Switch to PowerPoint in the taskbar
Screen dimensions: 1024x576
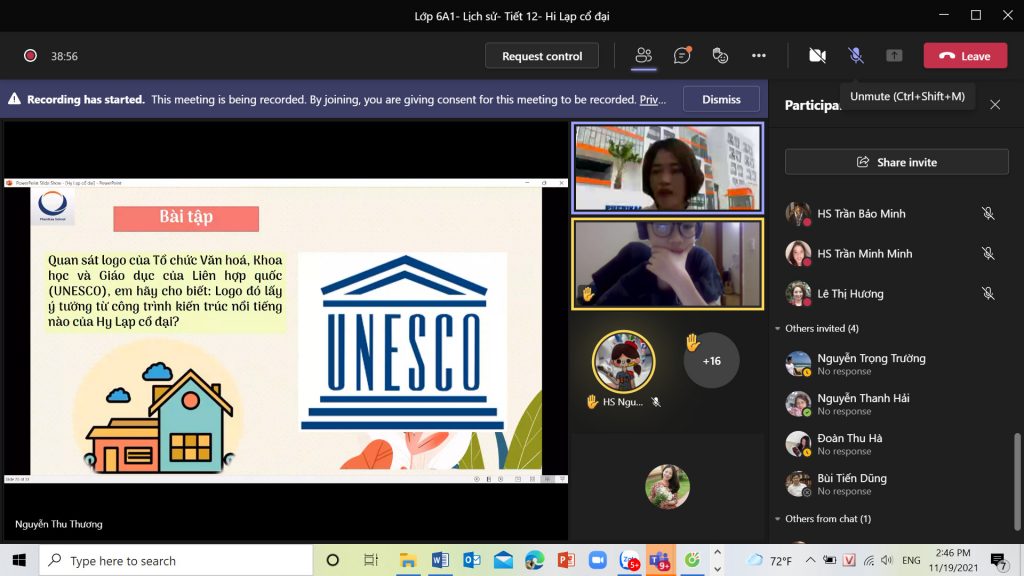coord(566,560)
